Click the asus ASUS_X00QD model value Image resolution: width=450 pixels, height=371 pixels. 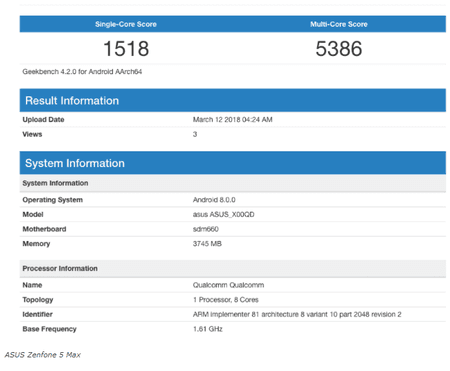pyautogui.click(x=223, y=215)
